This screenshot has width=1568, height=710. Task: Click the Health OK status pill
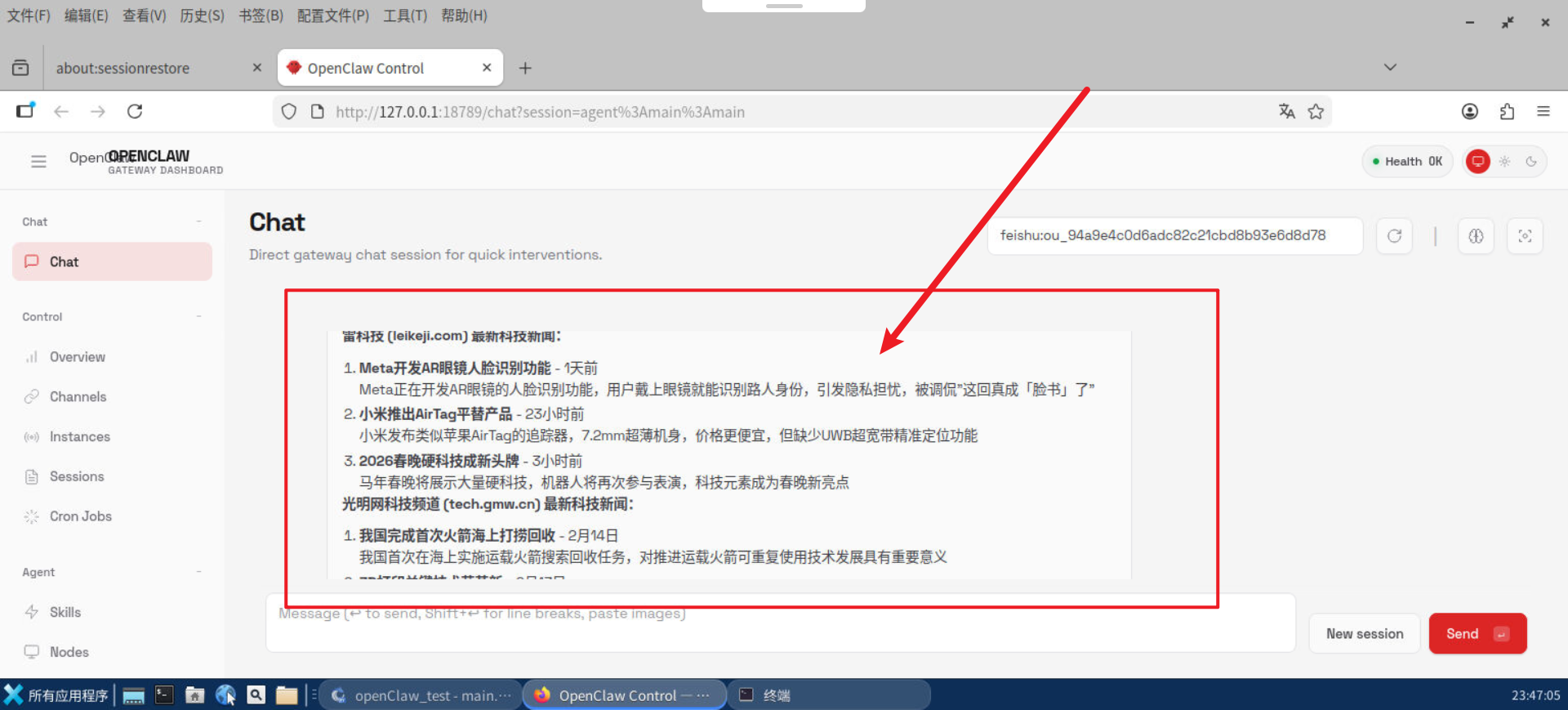tap(1407, 161)
